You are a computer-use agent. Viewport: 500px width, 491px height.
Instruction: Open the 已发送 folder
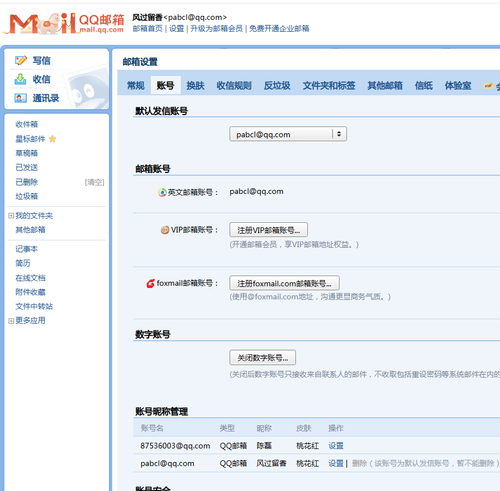click(27, 167)
